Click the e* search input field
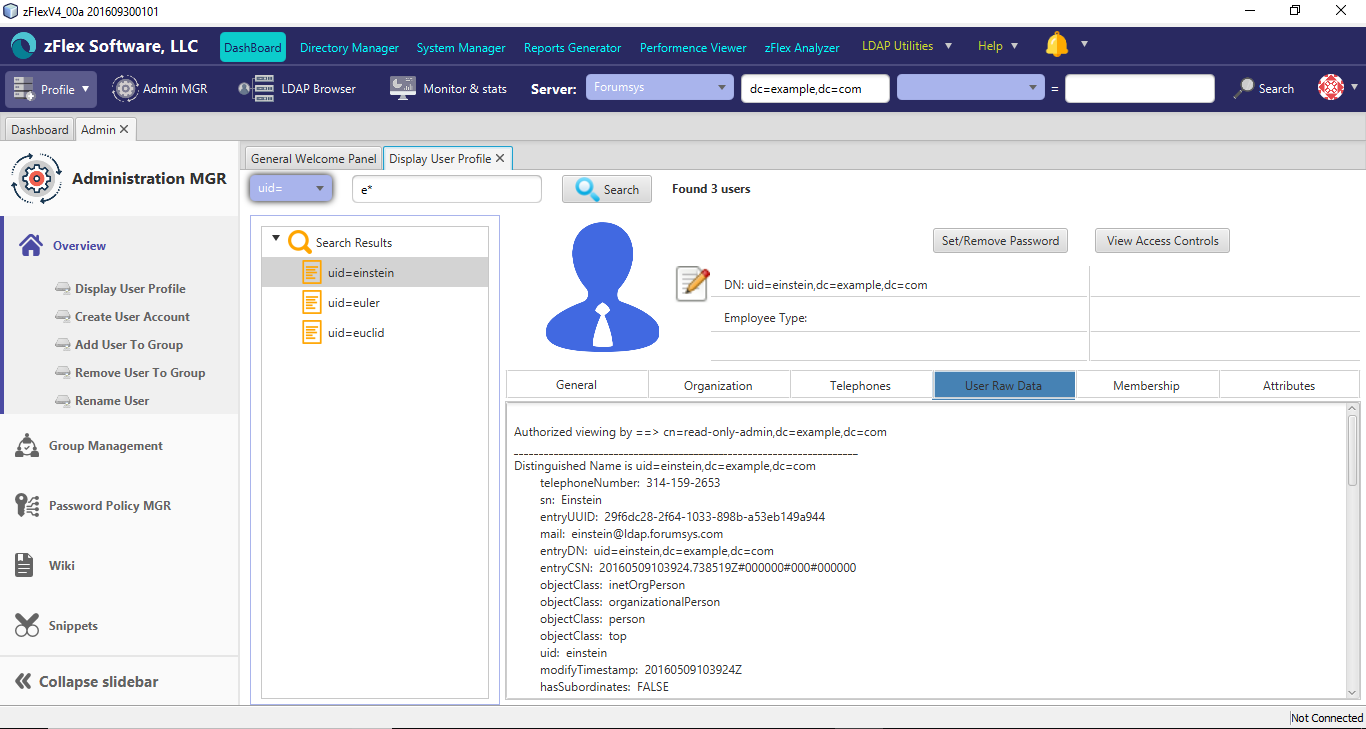This screenshot has height=729, width=1366. tap(447, 189)
